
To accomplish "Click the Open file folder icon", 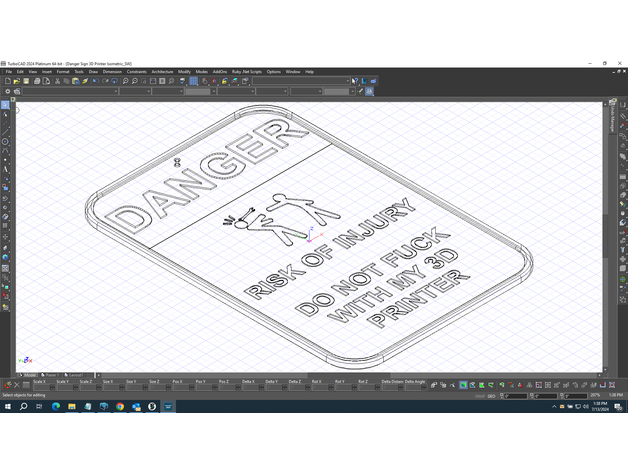I will click(18, 81).
